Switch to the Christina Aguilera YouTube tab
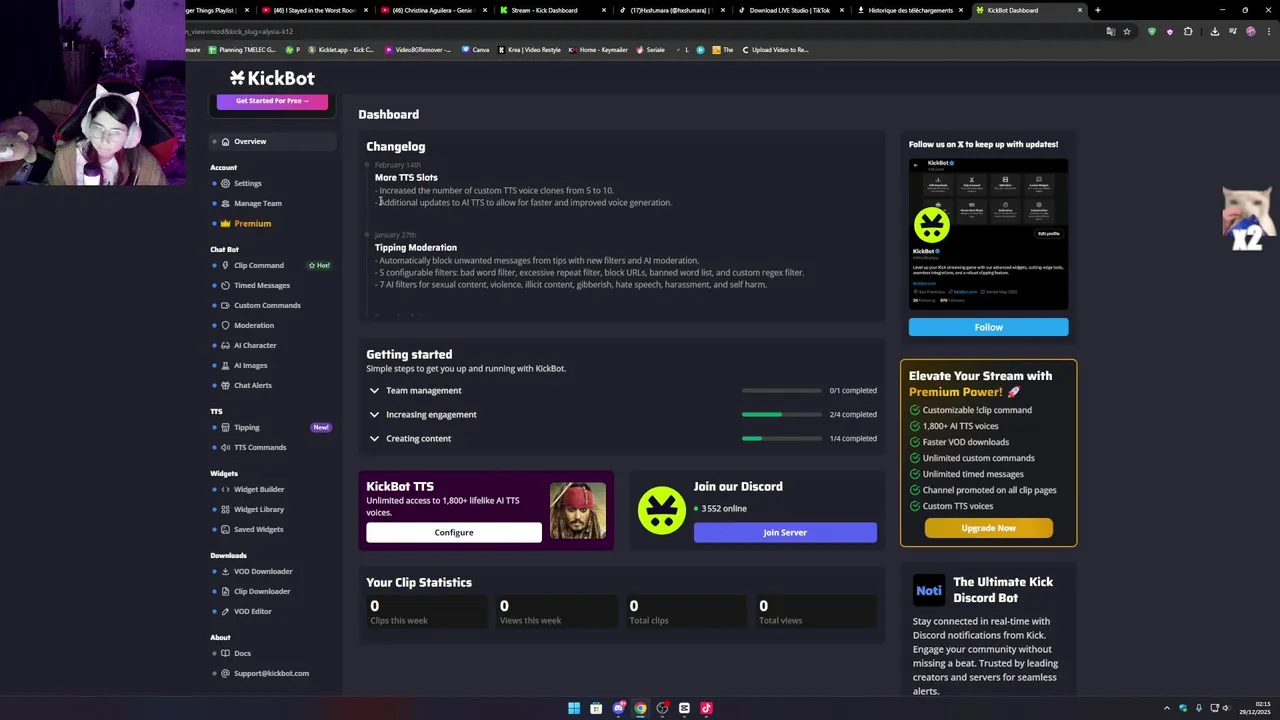The image size is (1280, 720). (x=432, y=10)
